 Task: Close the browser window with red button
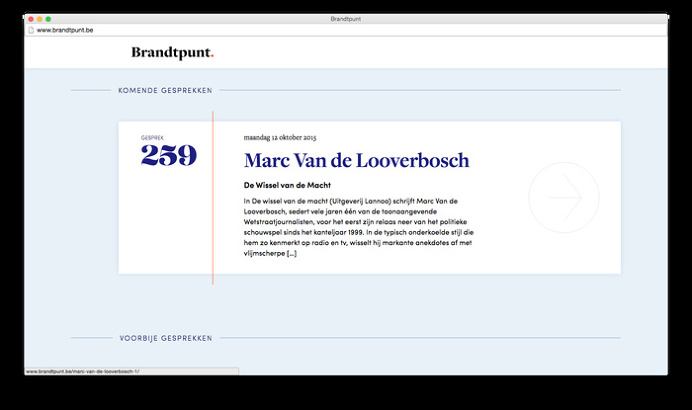tap(31, 19)
